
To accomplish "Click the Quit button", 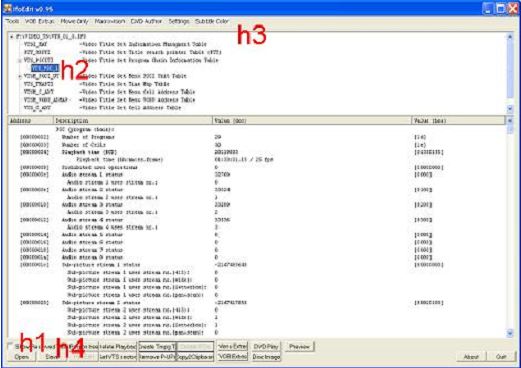I will coord(501,357).
